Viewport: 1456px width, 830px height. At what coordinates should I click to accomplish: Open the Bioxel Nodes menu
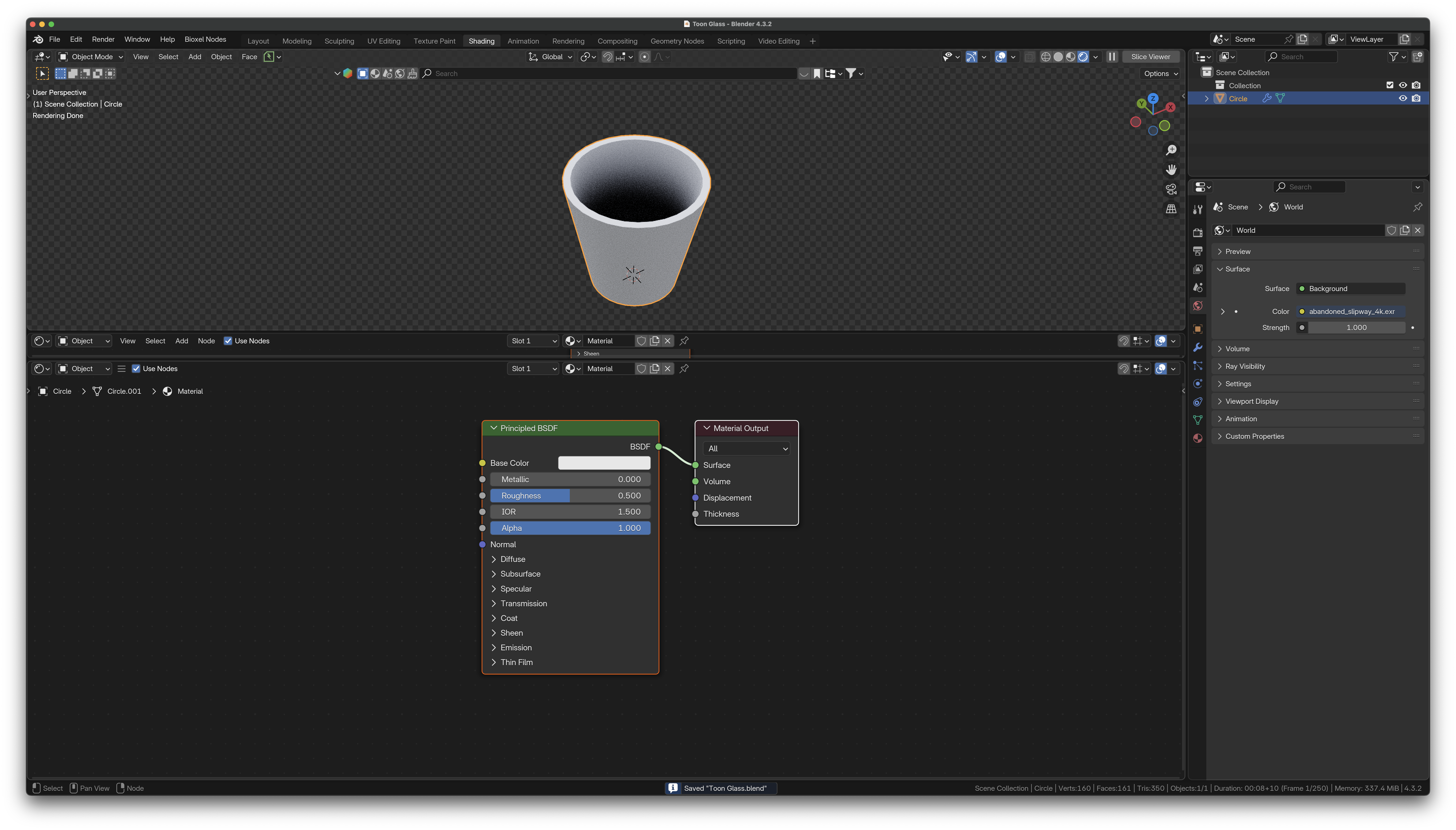[205, 39]
